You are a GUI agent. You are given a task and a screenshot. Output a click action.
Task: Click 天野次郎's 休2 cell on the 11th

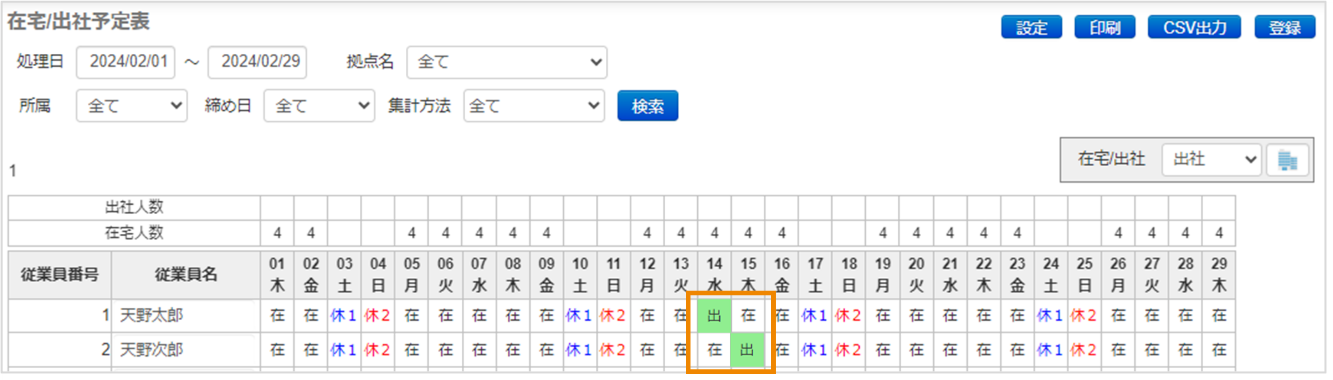click(613, 351)
